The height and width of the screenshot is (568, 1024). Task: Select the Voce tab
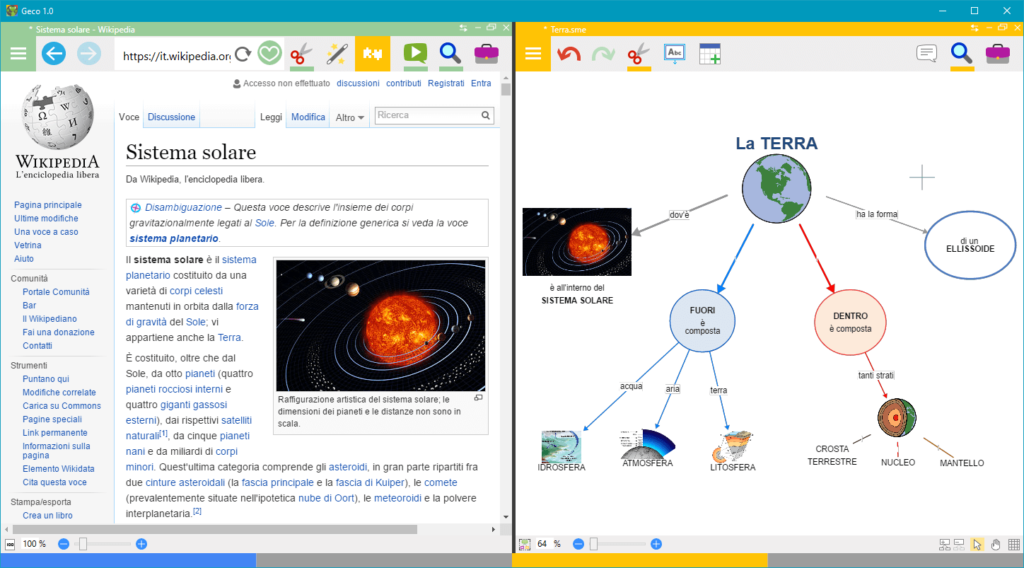pyautogui.click(x=129, y=117)
